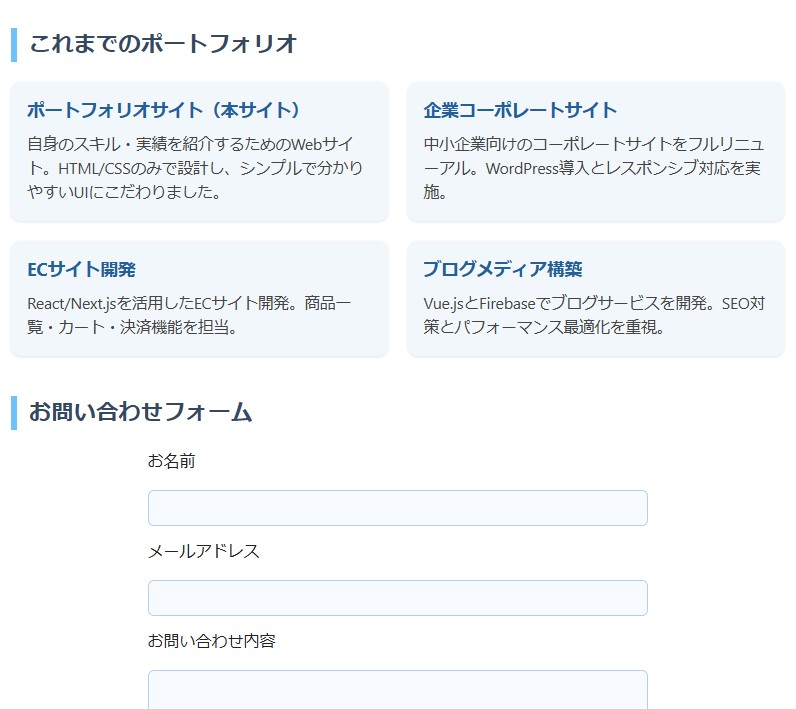Open the ブログメディア構築 card heading
796x709 pixels.
pyautogui.click(x=503, y=269)
